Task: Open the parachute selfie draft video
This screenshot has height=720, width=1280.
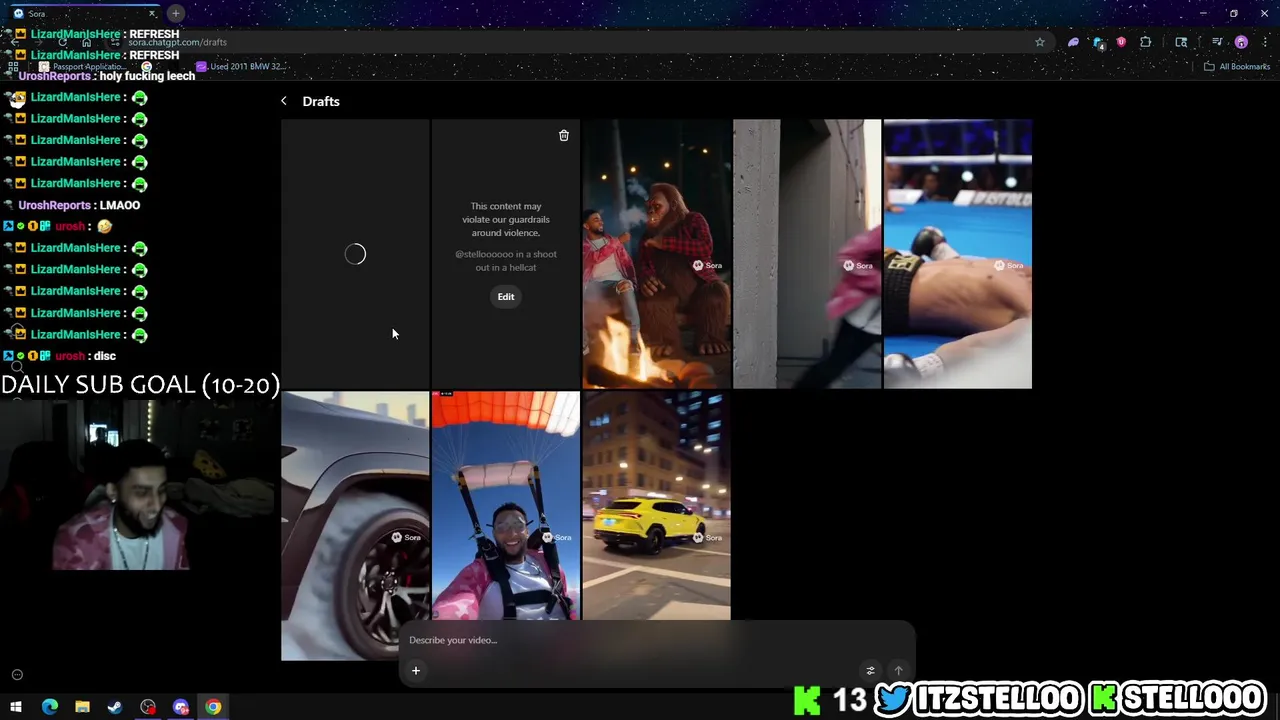Action: pos(506,506)
